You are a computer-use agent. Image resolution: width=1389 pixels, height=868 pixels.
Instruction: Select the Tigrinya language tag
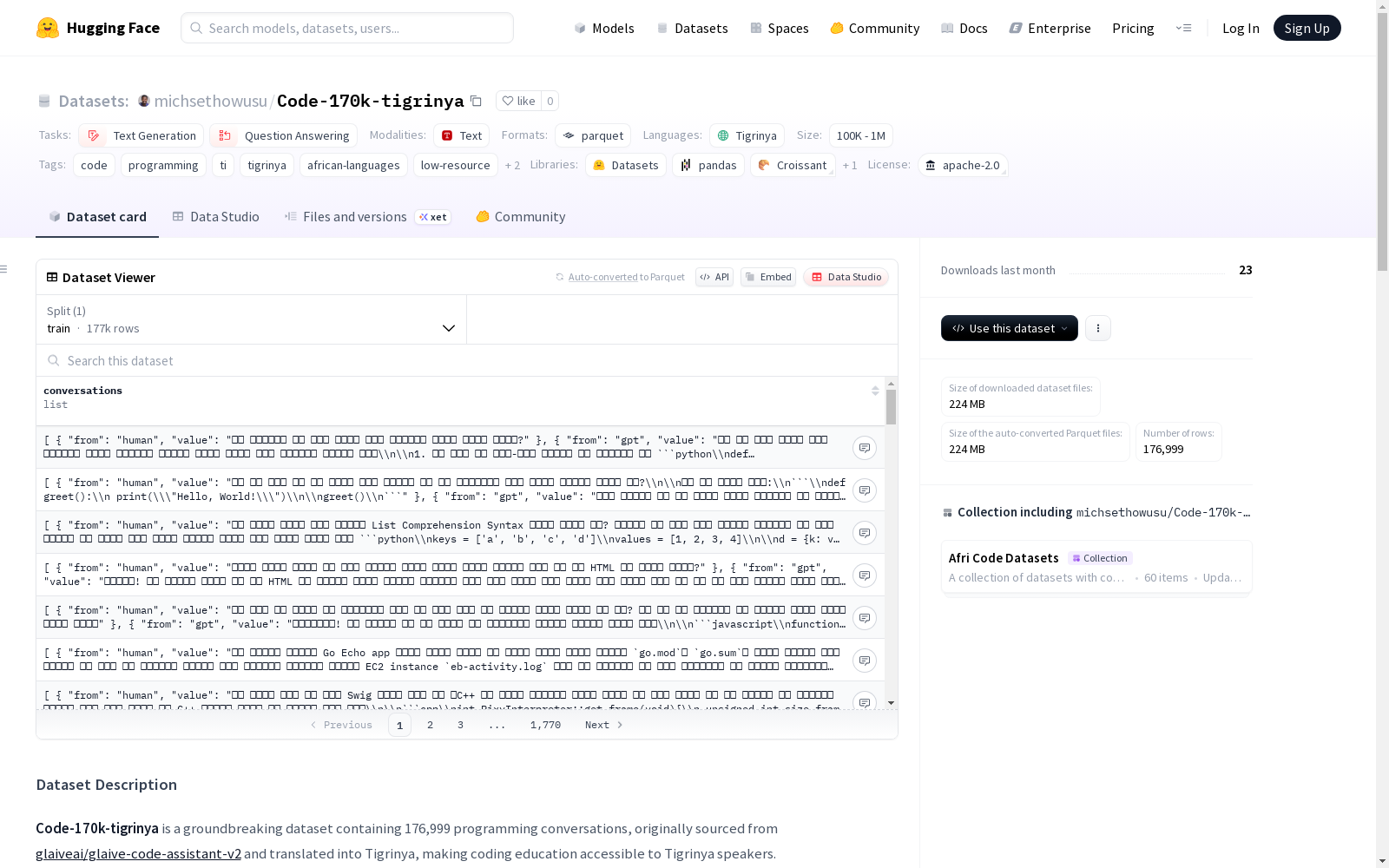click(x=747, y=135)
